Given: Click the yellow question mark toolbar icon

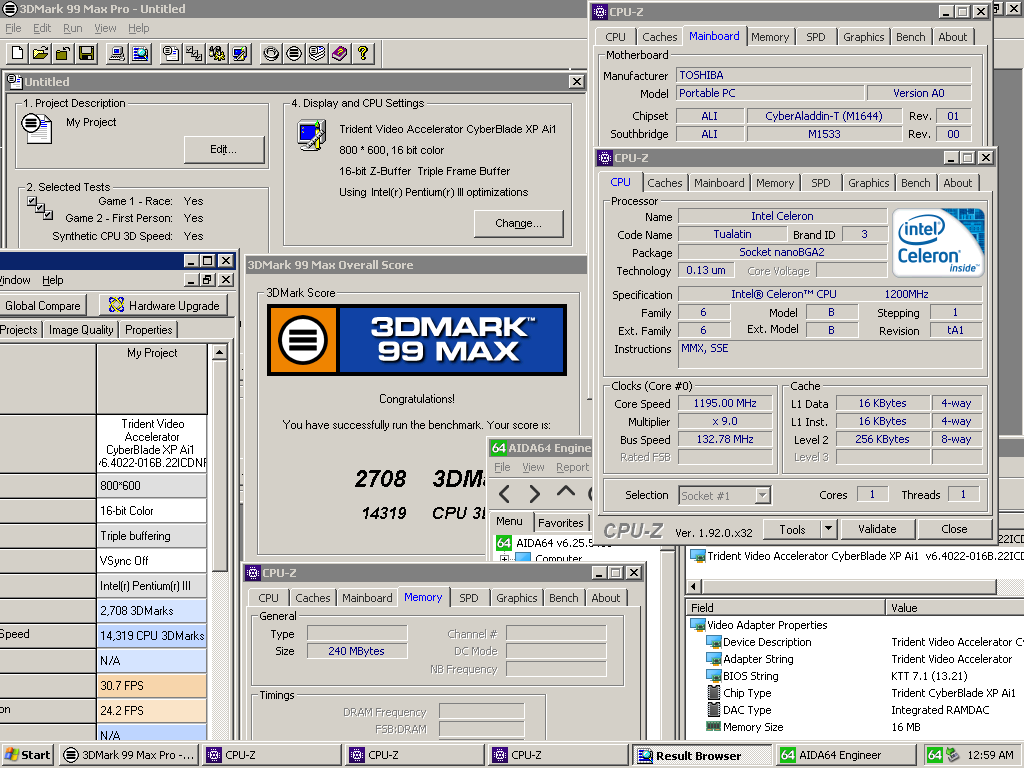Looking at the screenshot, I should 362,54.
